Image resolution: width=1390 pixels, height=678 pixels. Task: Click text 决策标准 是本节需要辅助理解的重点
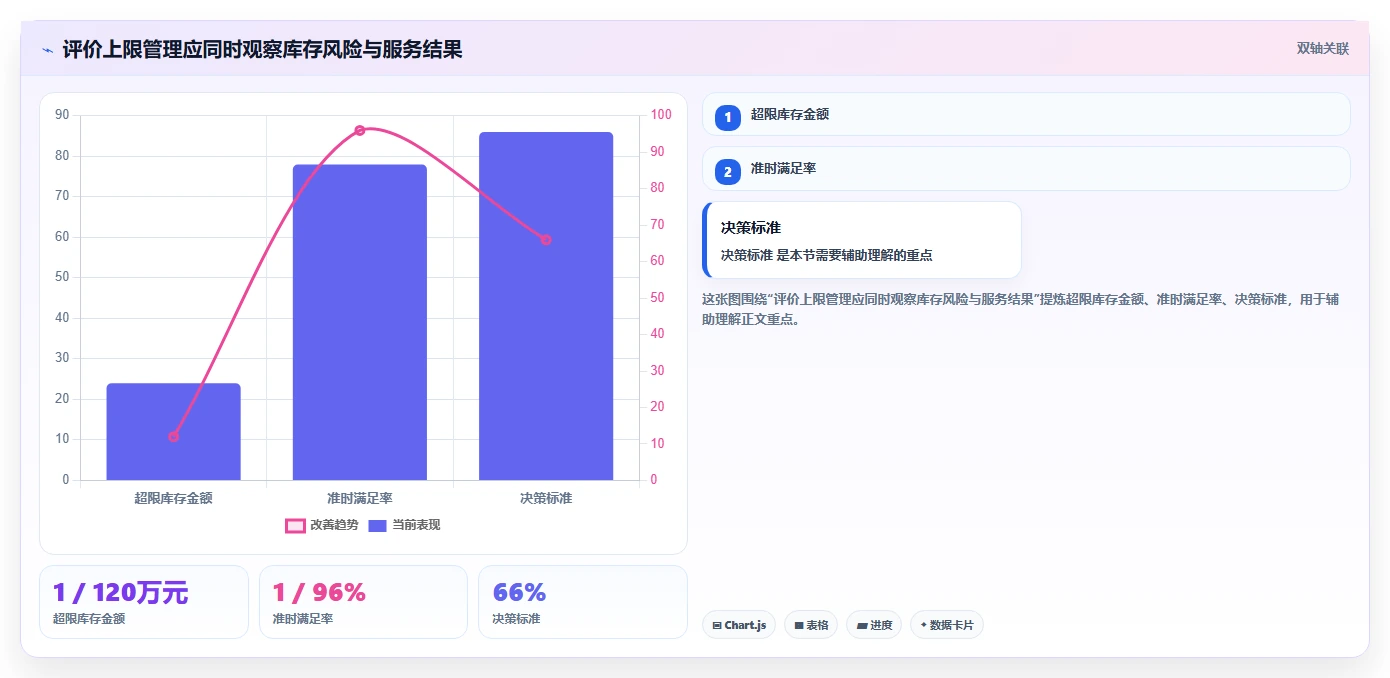click(x=827, y=255)
